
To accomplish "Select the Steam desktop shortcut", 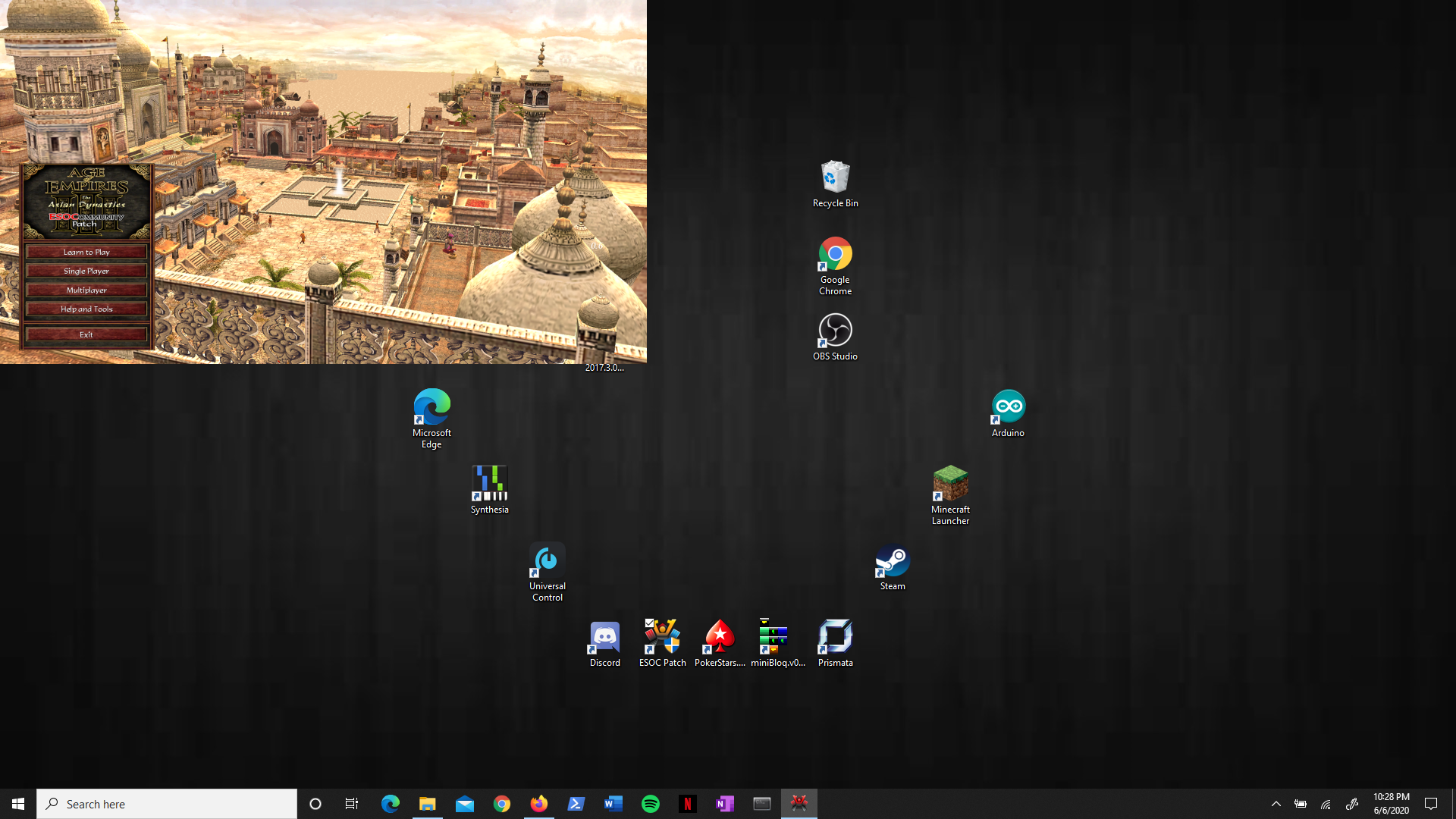I will click(x=893, y=567).
